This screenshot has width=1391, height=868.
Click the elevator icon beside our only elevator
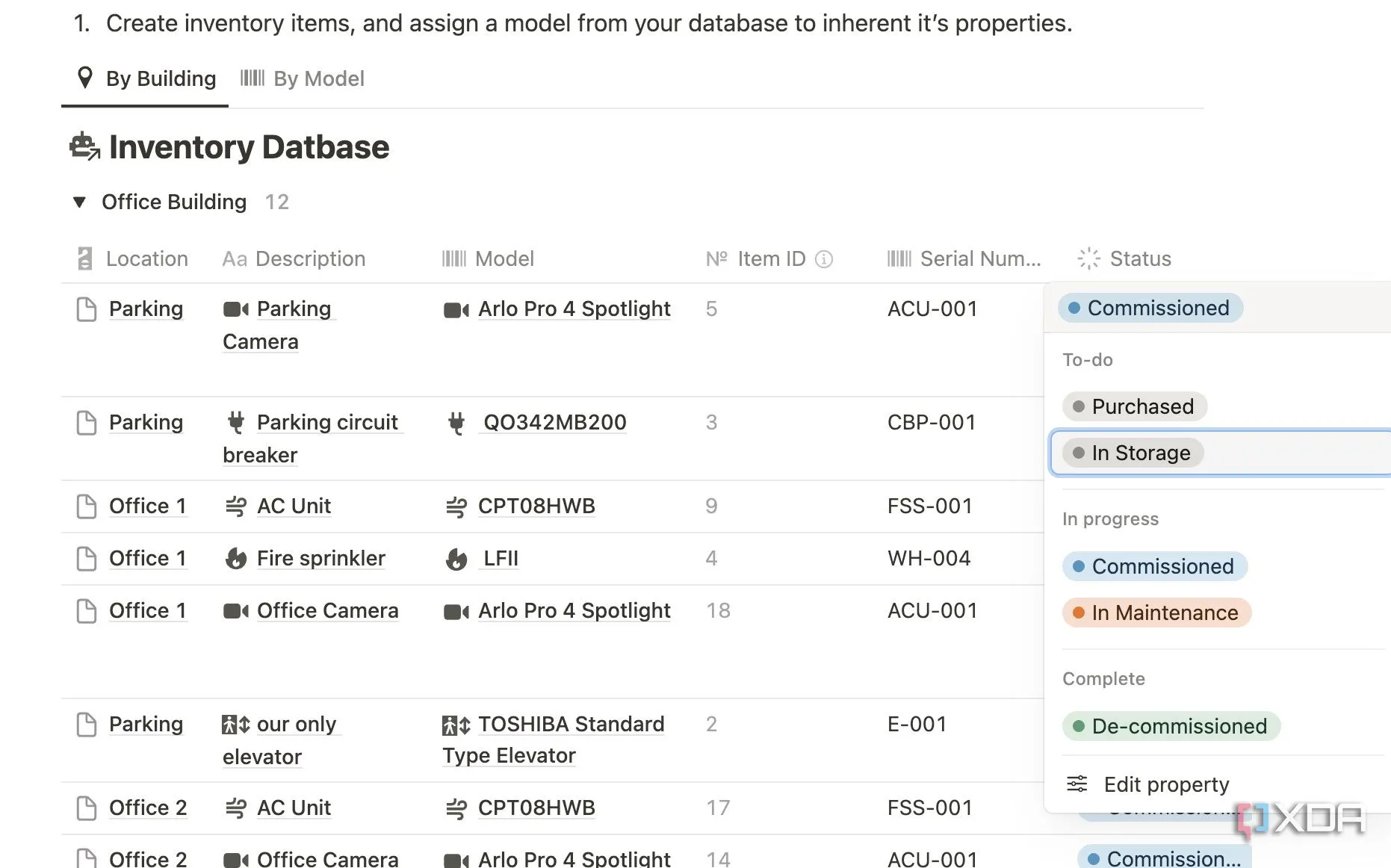click(x=236, y=725)
